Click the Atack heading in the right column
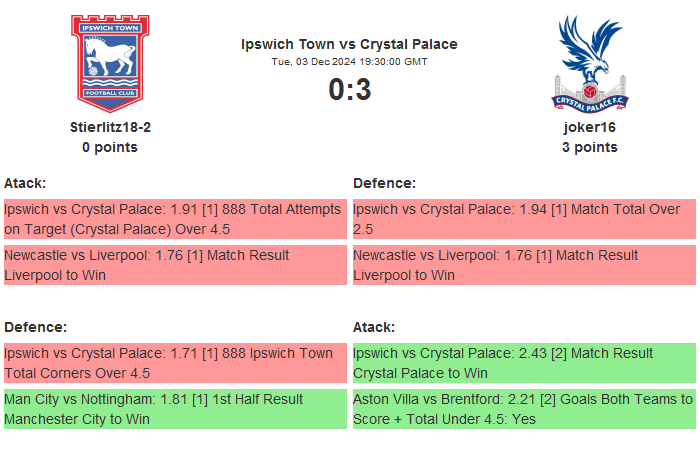The height and width of the screenshot is (460, 700). point(374,327)
